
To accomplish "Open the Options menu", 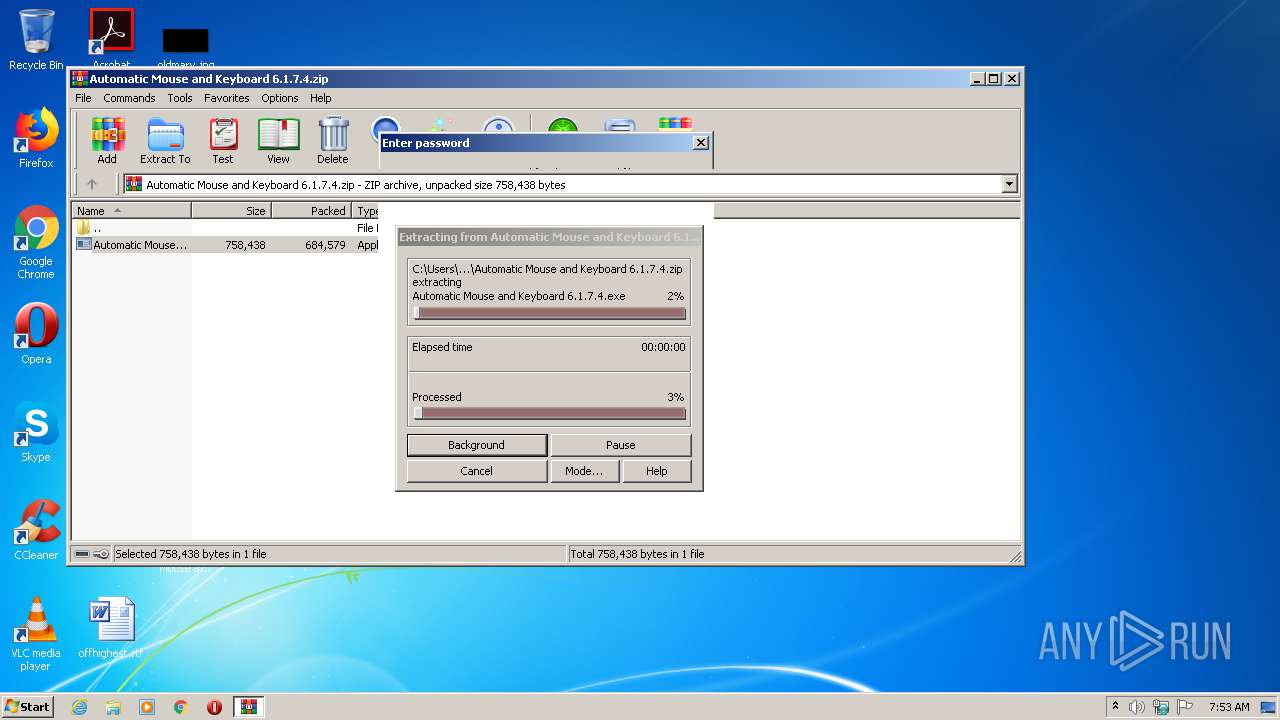I will [280, 98].
